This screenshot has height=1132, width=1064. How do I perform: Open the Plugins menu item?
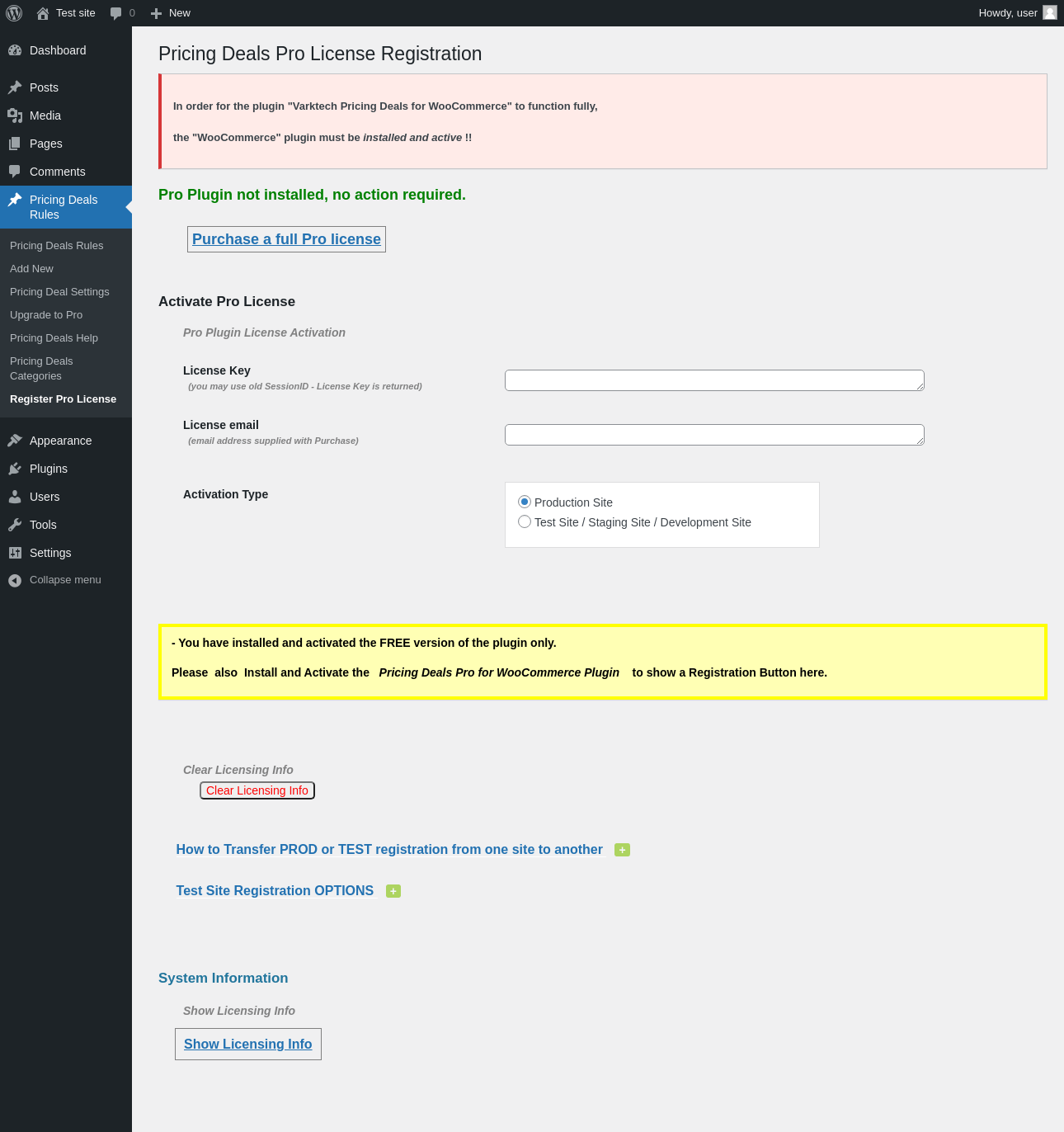(49, 469)
